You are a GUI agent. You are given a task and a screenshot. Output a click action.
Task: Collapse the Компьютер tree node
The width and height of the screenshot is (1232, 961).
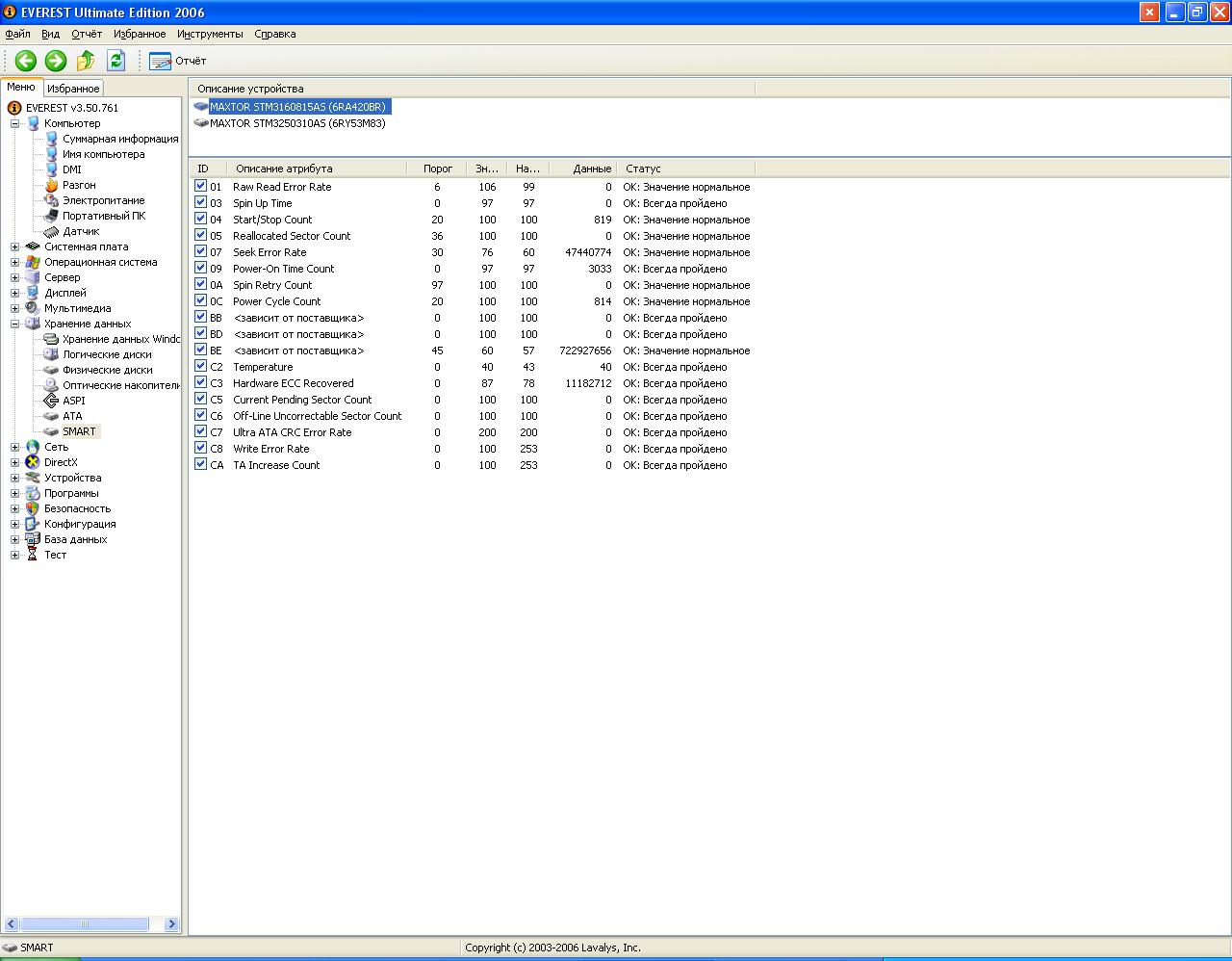coord(14,123)
